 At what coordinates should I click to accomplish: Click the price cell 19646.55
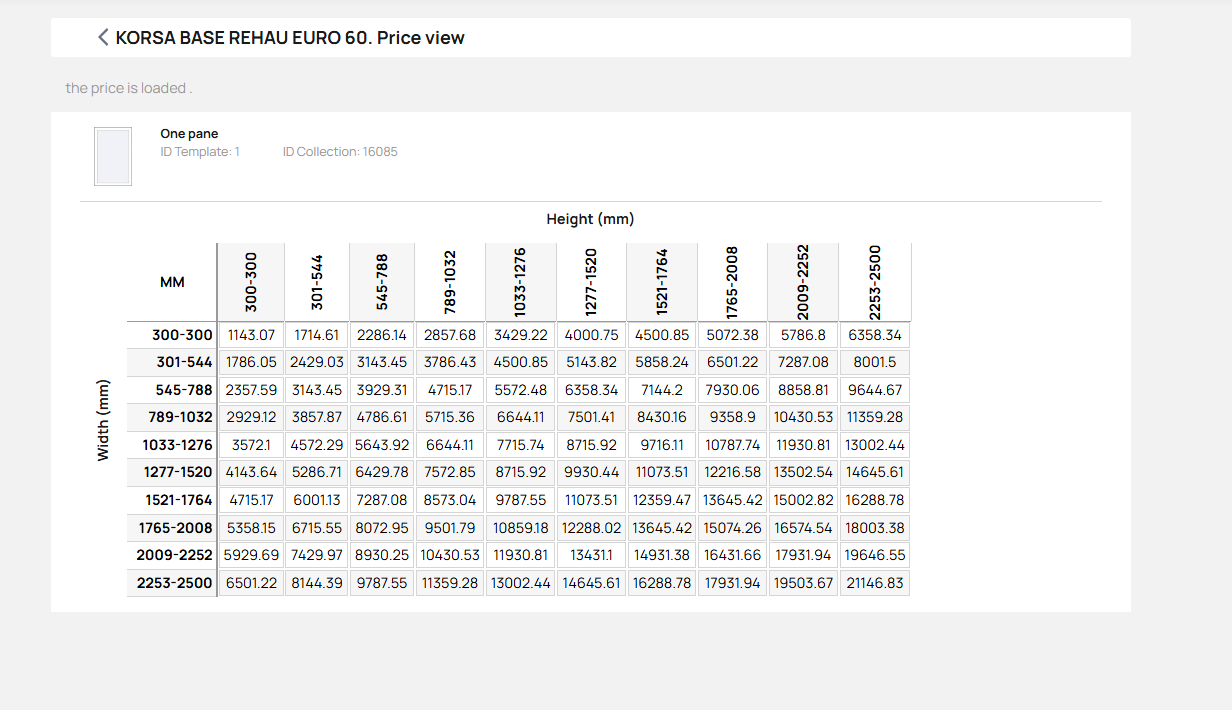[x=875, y=555]
